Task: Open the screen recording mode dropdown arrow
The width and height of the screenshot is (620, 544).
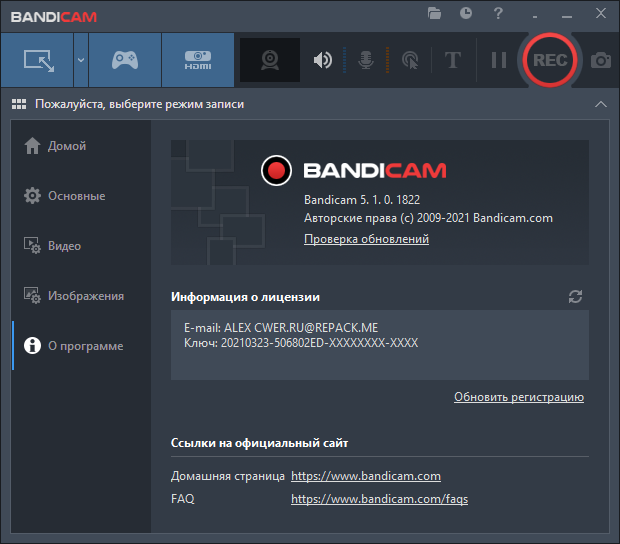Action: click(x=81, y=60)
